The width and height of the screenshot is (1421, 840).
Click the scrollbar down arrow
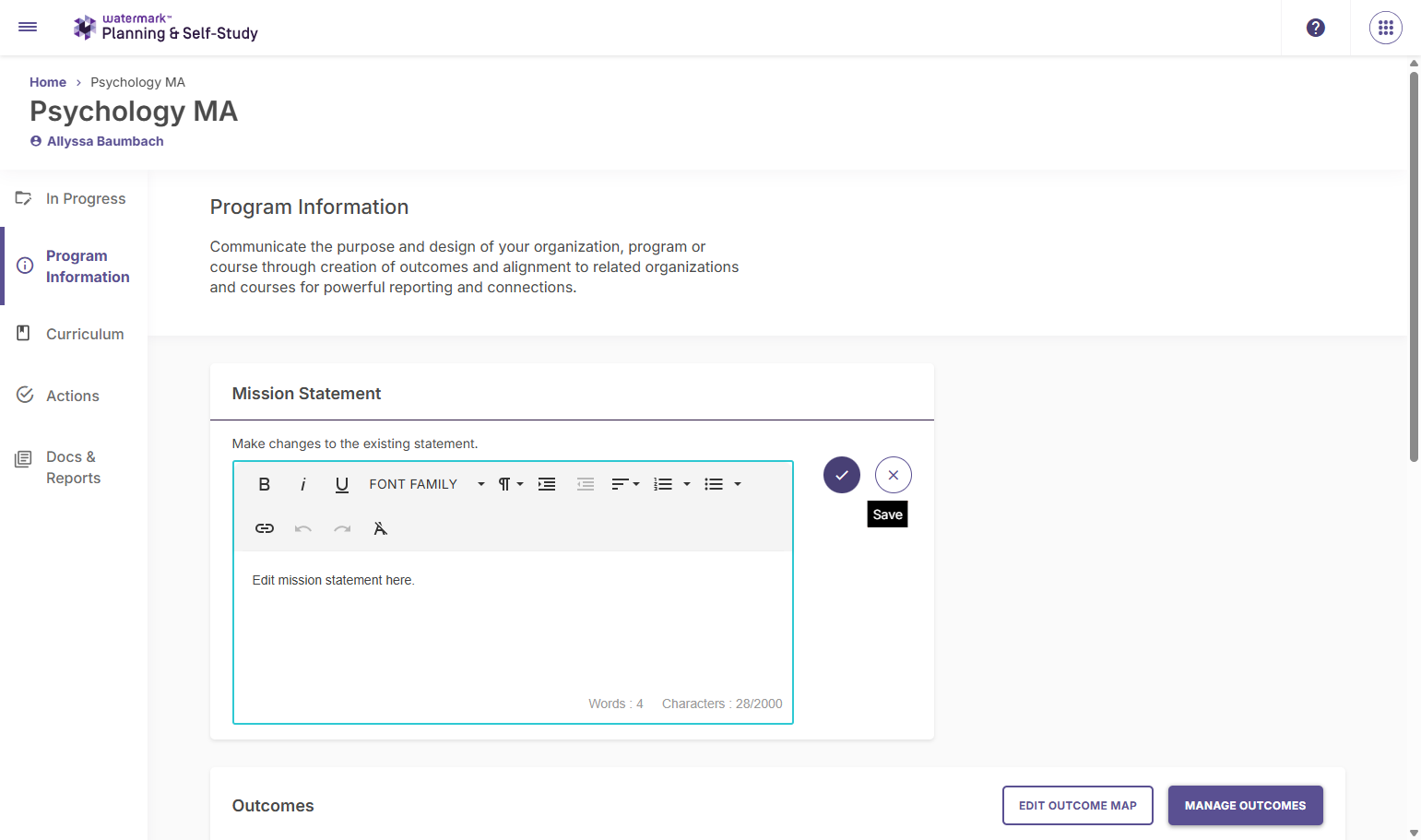pos(1414,833)
